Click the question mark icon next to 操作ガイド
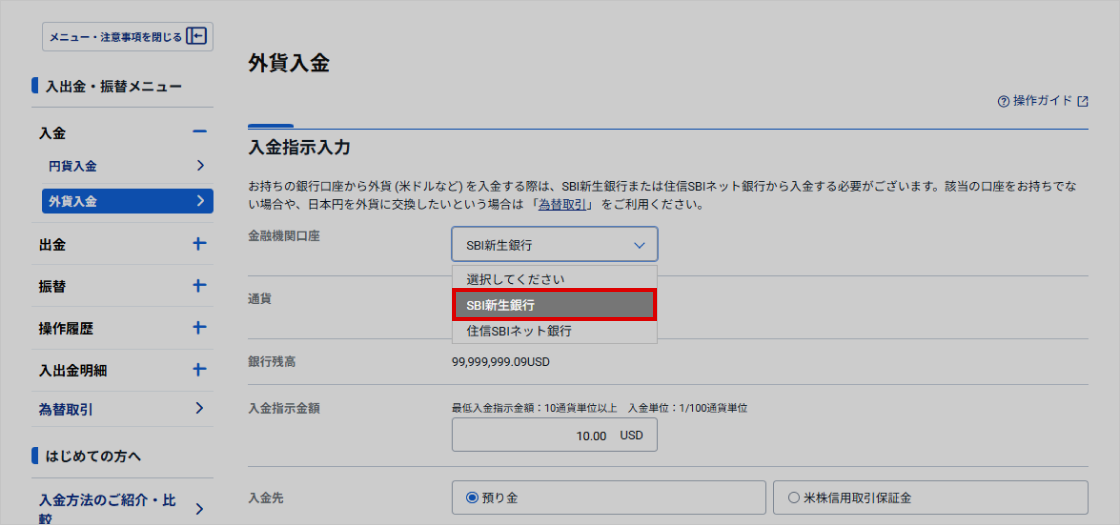The height and width of the screenshot is (525, 1120). pos(1003,101)
